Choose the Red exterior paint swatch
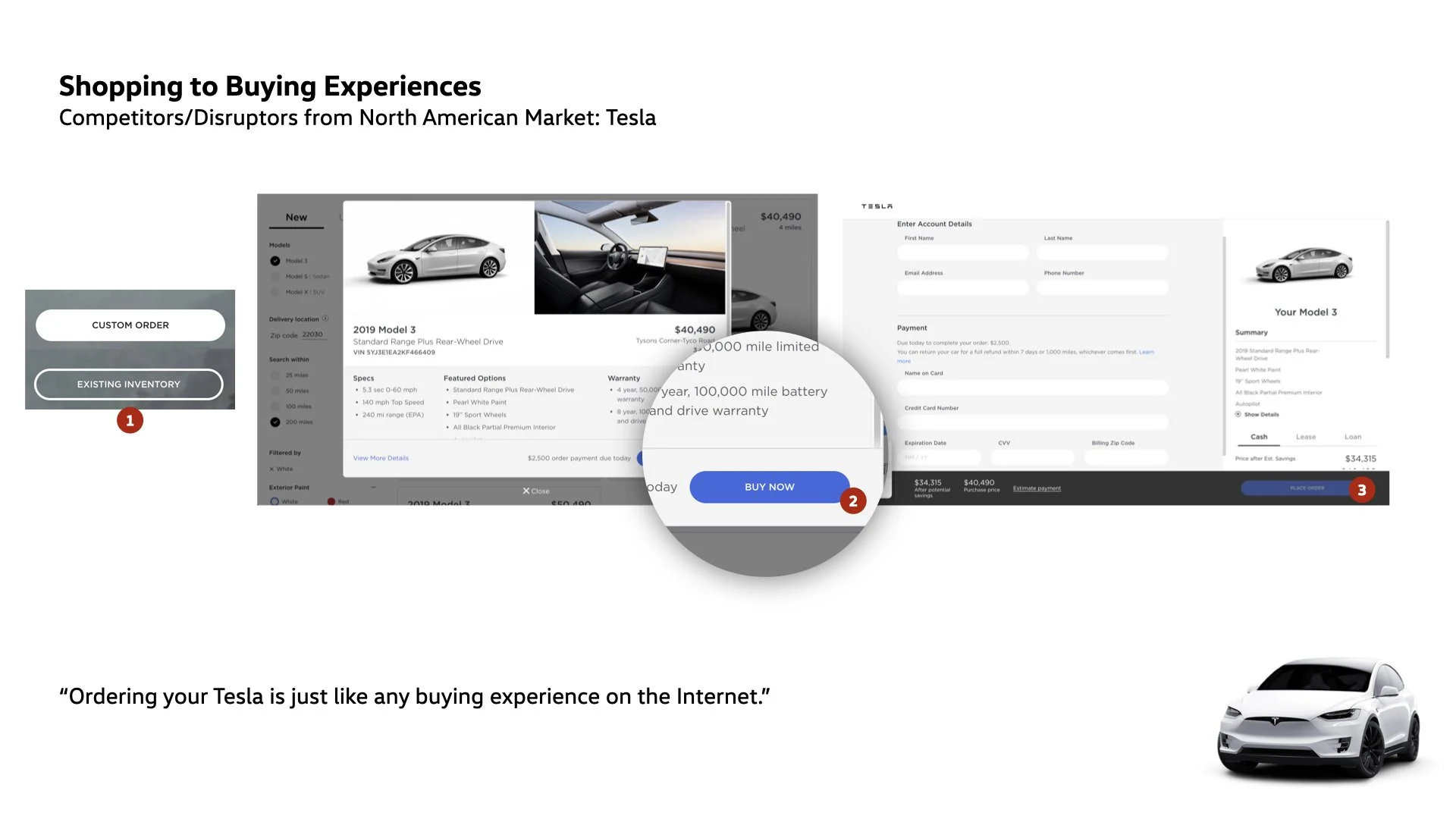Viewport: 1456px width, 819px height. [x=331, y=502]
